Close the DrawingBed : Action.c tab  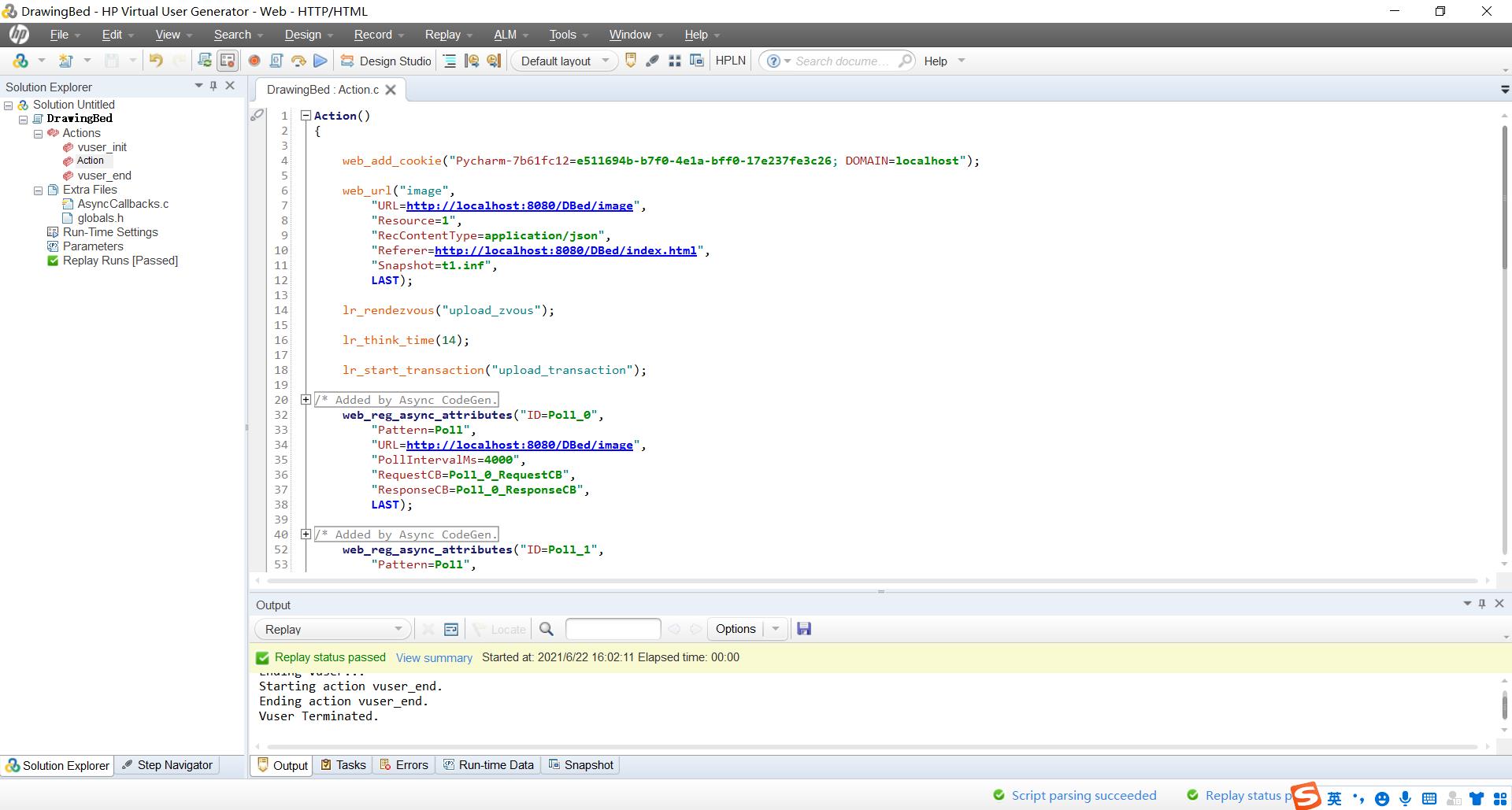(391, 90)
